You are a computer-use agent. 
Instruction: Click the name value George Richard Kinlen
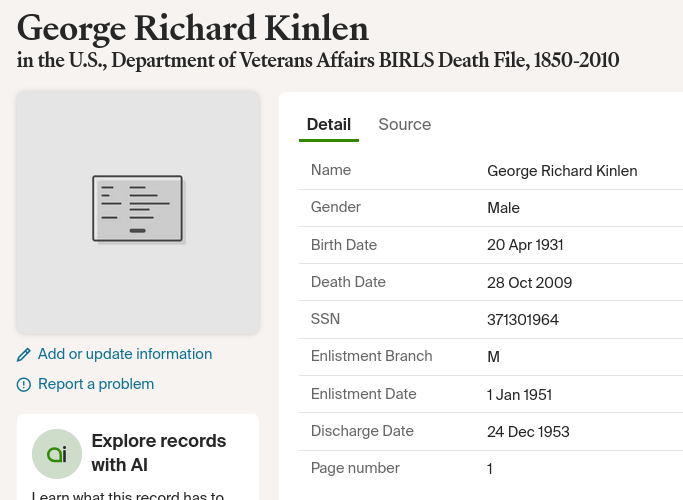click(562, 171)
